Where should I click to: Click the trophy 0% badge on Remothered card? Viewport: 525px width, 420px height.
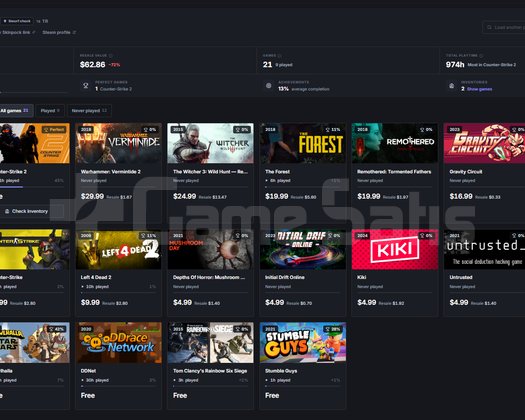click(426, 130)
